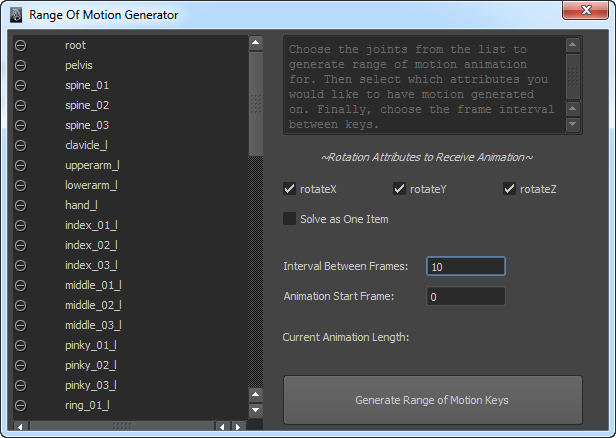Screen dimensions: 616x438
Task: Click the circle-minus icon beside pinky_01_l
Action: pyautogui.click(x=20, y=346)
